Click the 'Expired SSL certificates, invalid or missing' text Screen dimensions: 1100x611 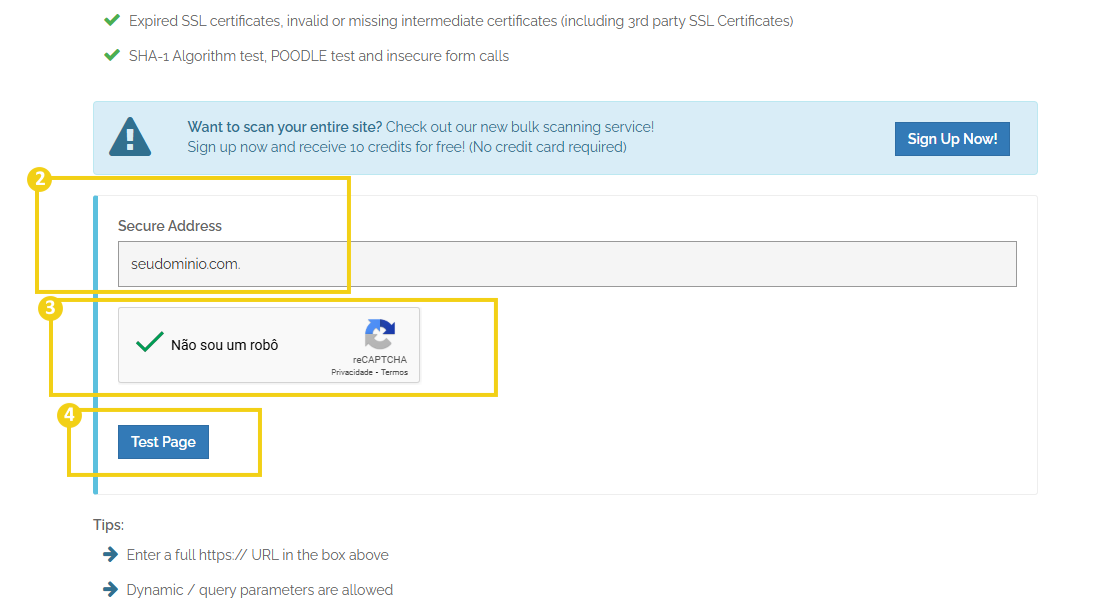tap(461, 21)
